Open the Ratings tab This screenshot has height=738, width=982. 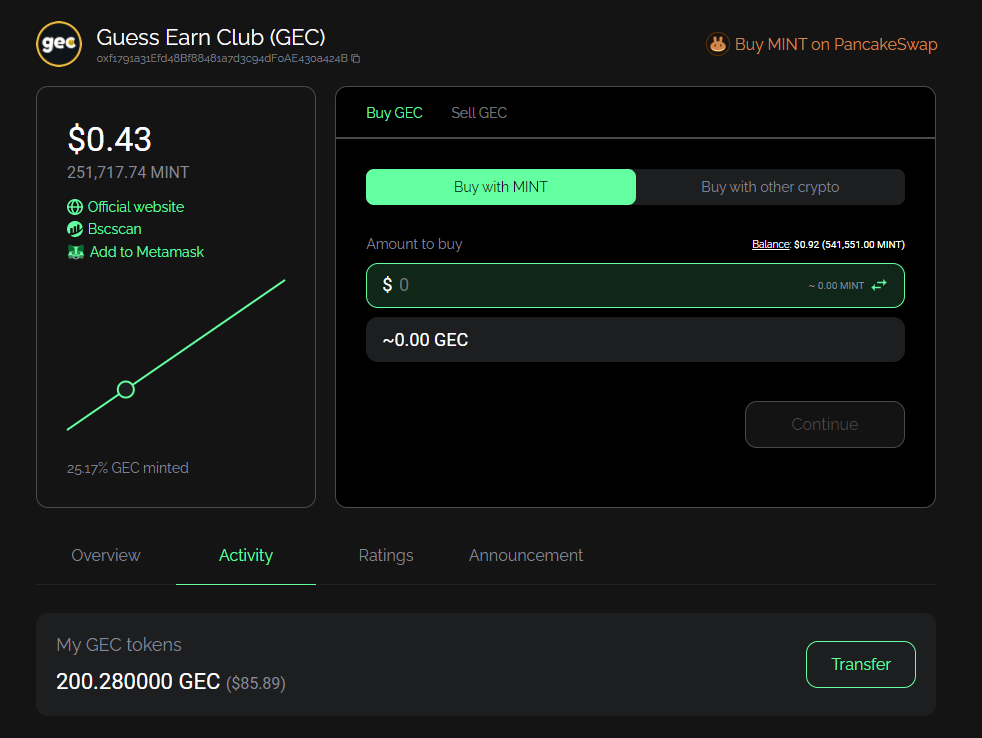[x=386, y=556]
